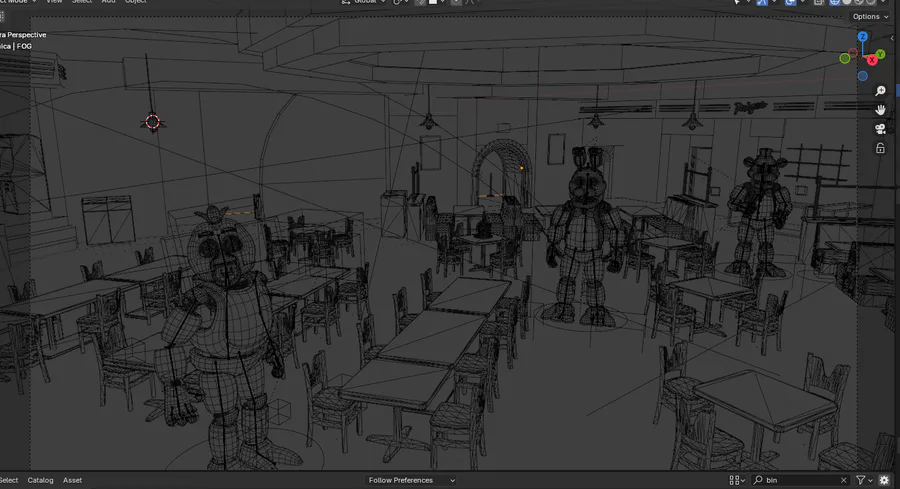Open the Options dropdown

[x=870, y=17]
